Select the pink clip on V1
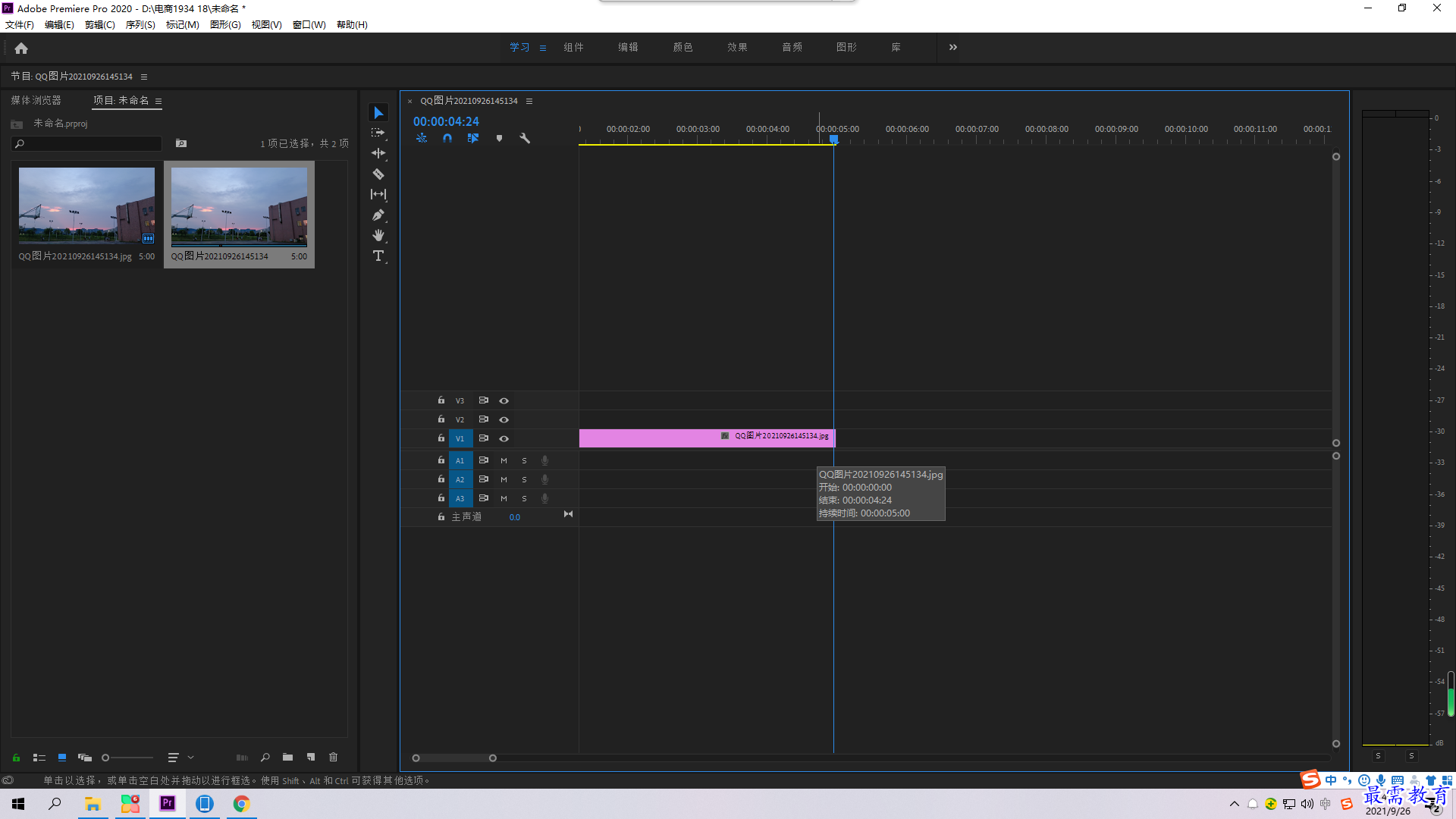The width and height of the screenshot is (1456, 819). coord(707,438)
